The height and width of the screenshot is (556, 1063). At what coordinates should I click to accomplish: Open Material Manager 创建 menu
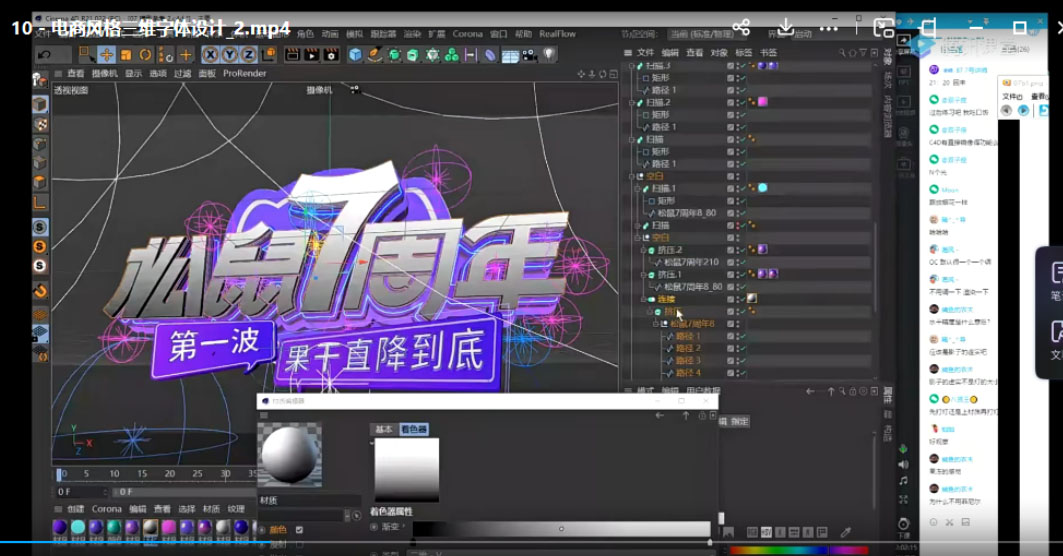pos(76,509)
